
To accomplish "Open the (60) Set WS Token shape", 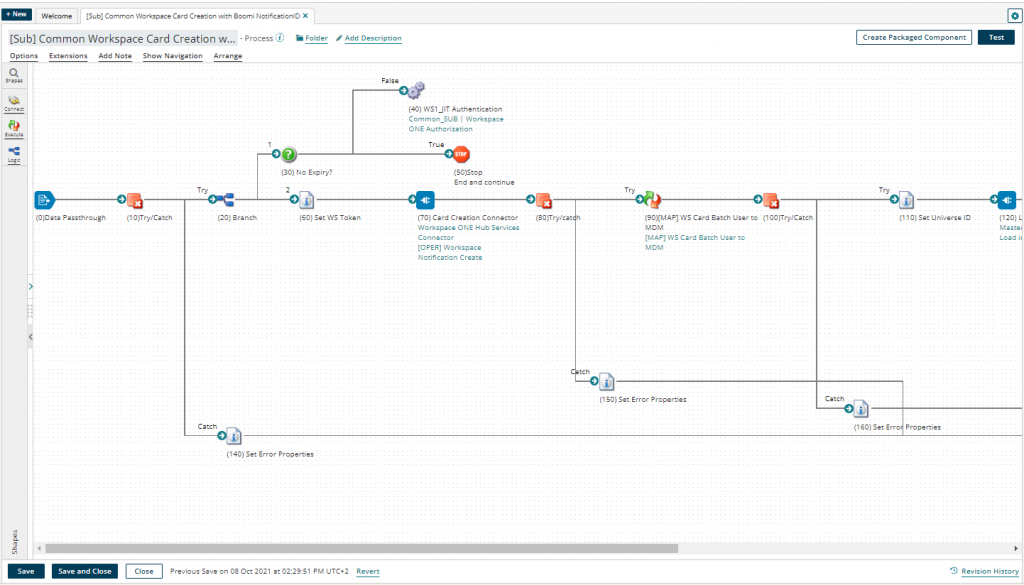I will point(306,200).
